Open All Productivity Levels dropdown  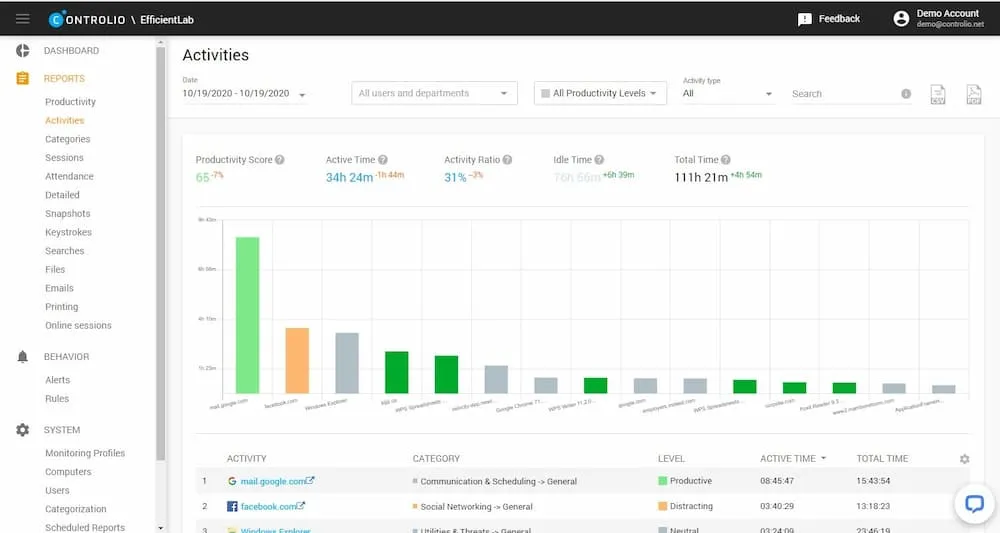(600, 93)
